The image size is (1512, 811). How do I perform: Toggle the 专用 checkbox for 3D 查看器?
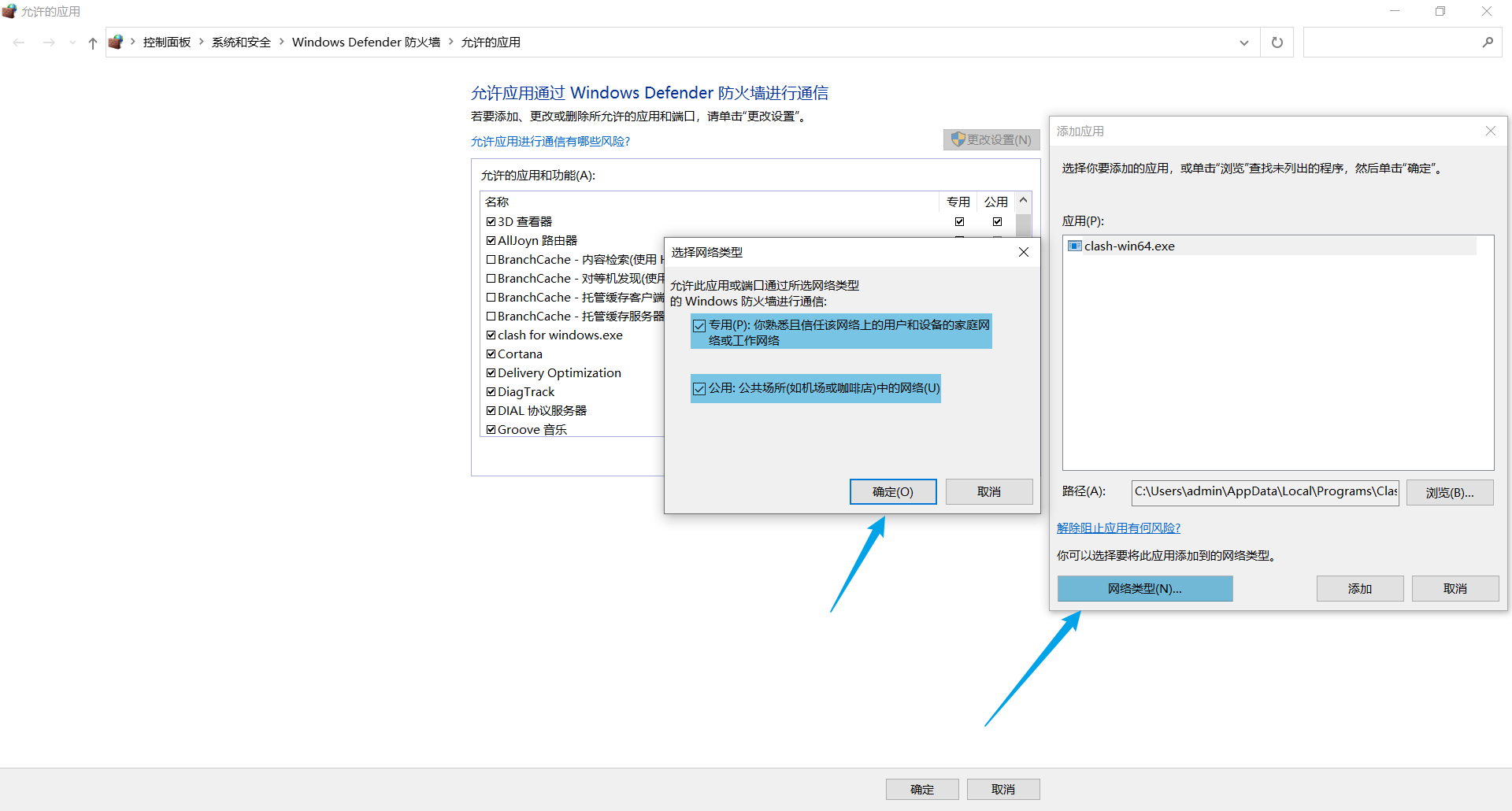click(959, 222)
